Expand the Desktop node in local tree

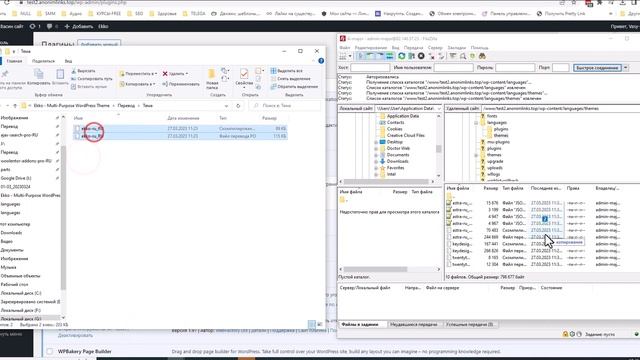(376, 142)
